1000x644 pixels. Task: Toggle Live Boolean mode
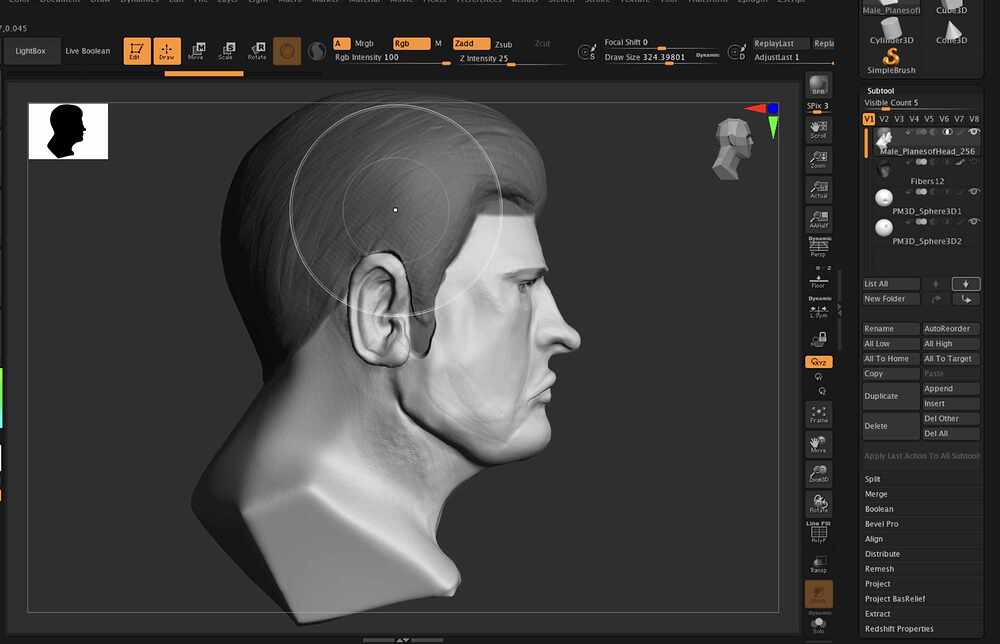(88, 51)
